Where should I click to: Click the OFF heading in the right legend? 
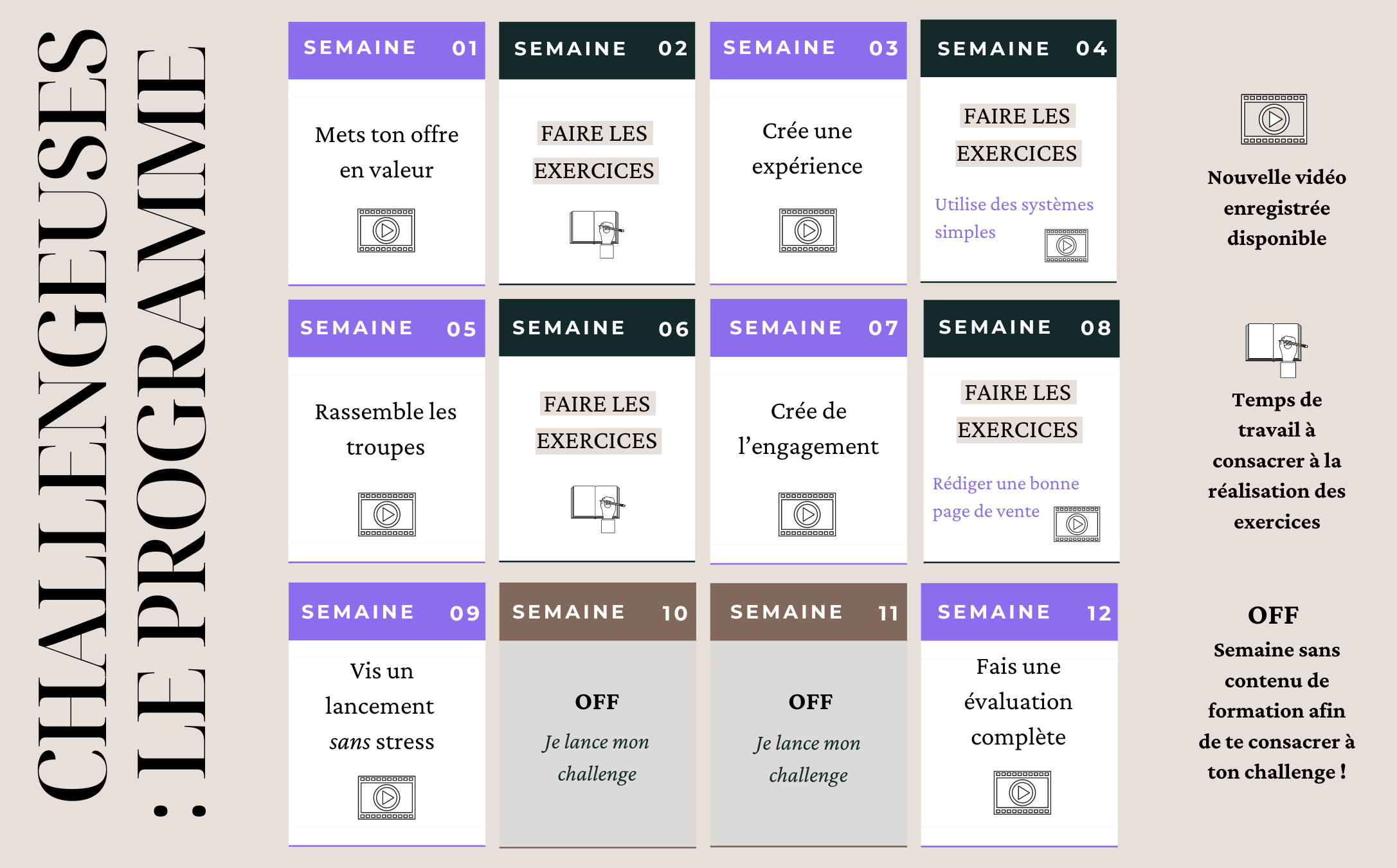1273,615
